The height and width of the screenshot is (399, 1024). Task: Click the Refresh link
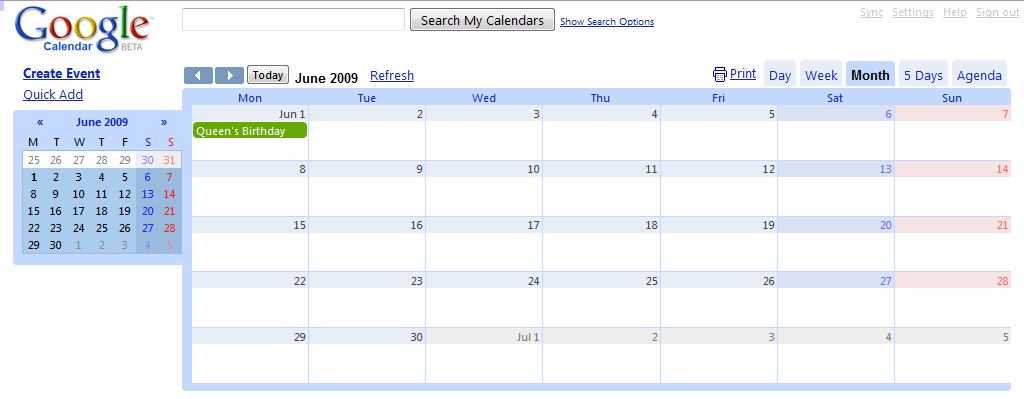click(x=392, y=76)
